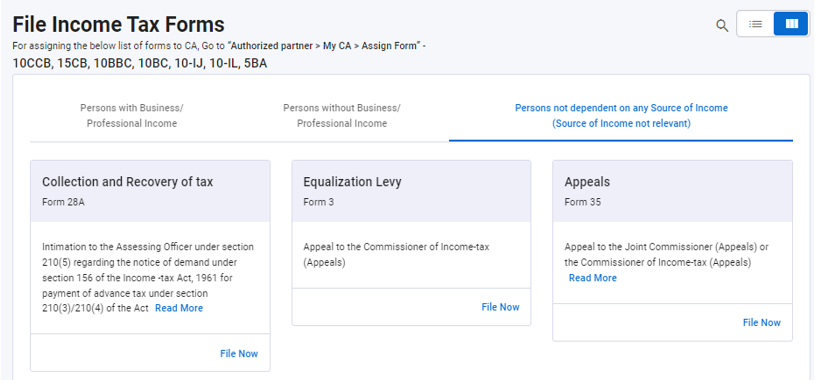The width and height of the screenshot is (820, 389).
Task: Expand Read More in Form 28A card
Action: [179, 308]
